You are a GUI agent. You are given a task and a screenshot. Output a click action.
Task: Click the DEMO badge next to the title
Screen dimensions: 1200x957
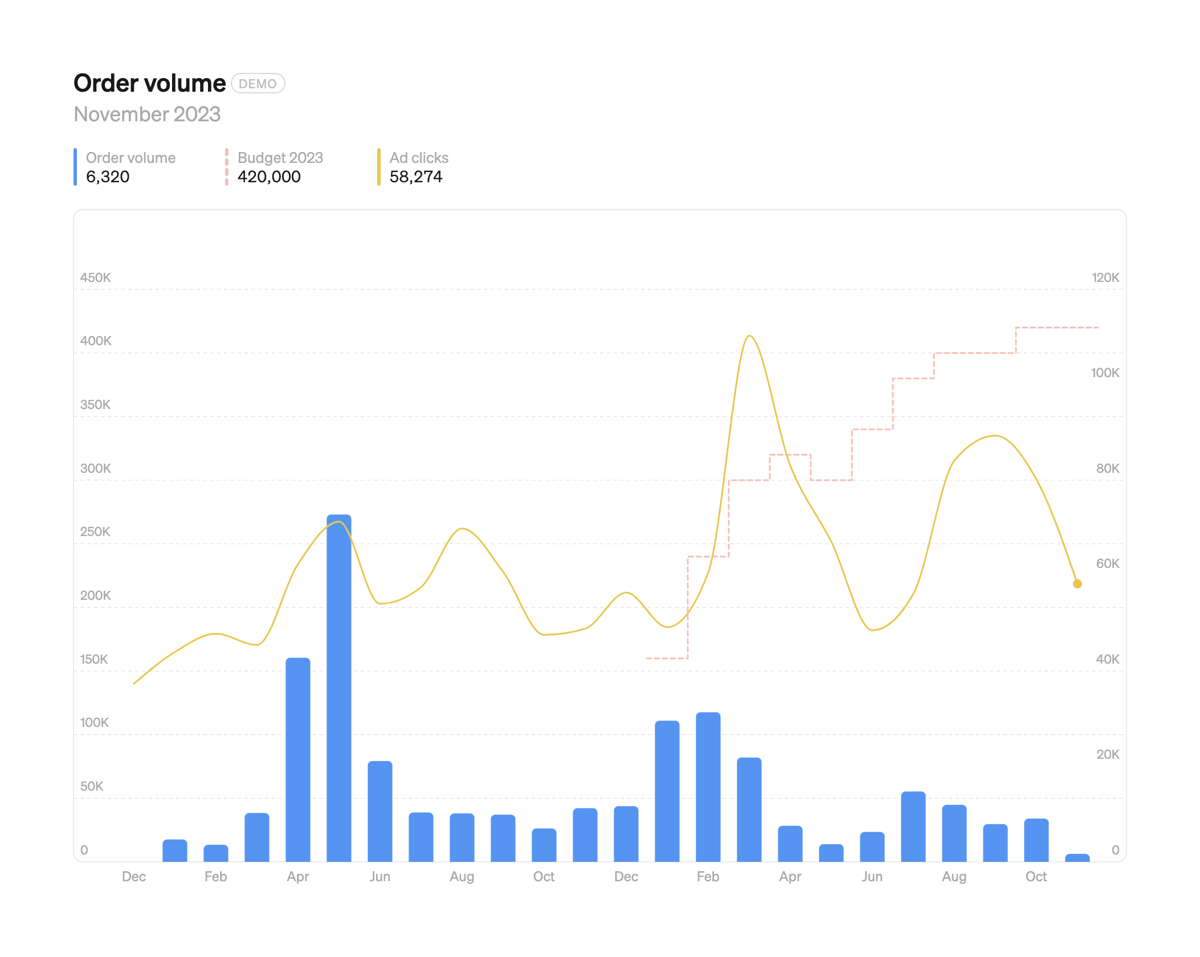[258, 83]
